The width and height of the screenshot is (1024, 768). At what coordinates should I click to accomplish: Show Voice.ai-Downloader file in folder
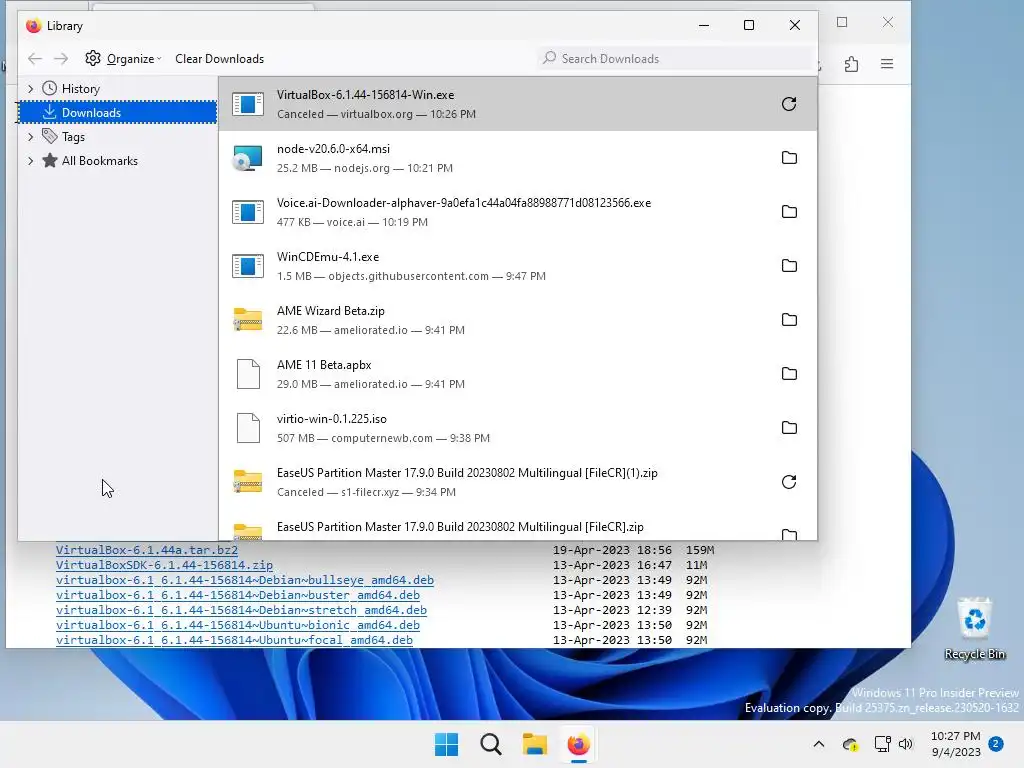point(789,212)
